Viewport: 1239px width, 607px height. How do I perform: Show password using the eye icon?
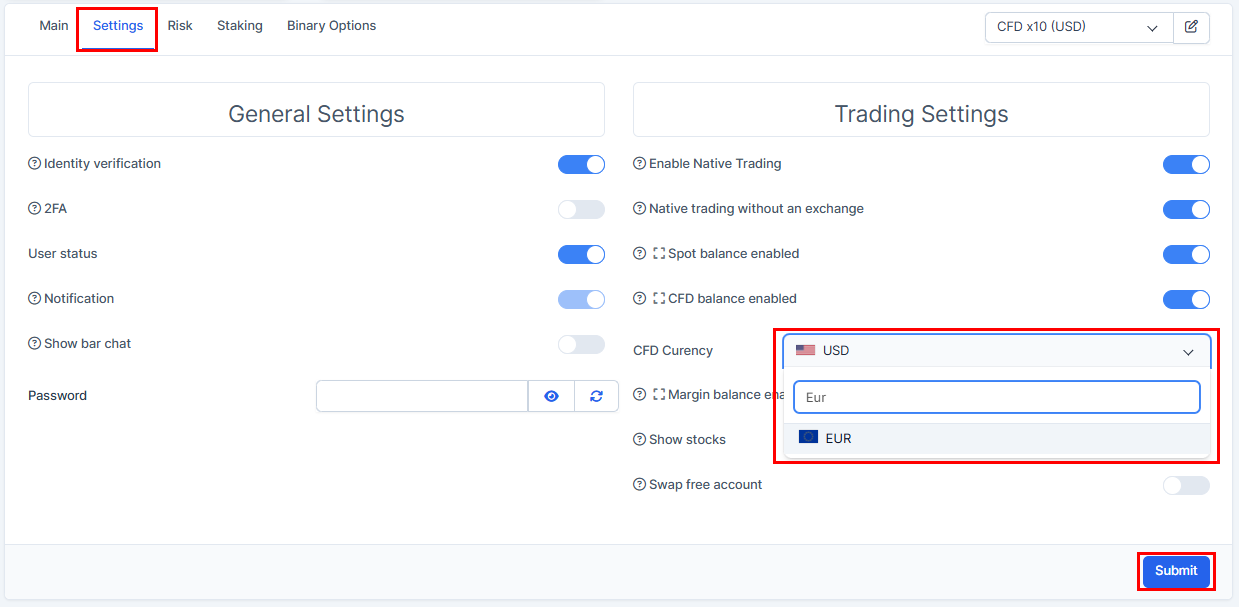(x=551, y=396)
